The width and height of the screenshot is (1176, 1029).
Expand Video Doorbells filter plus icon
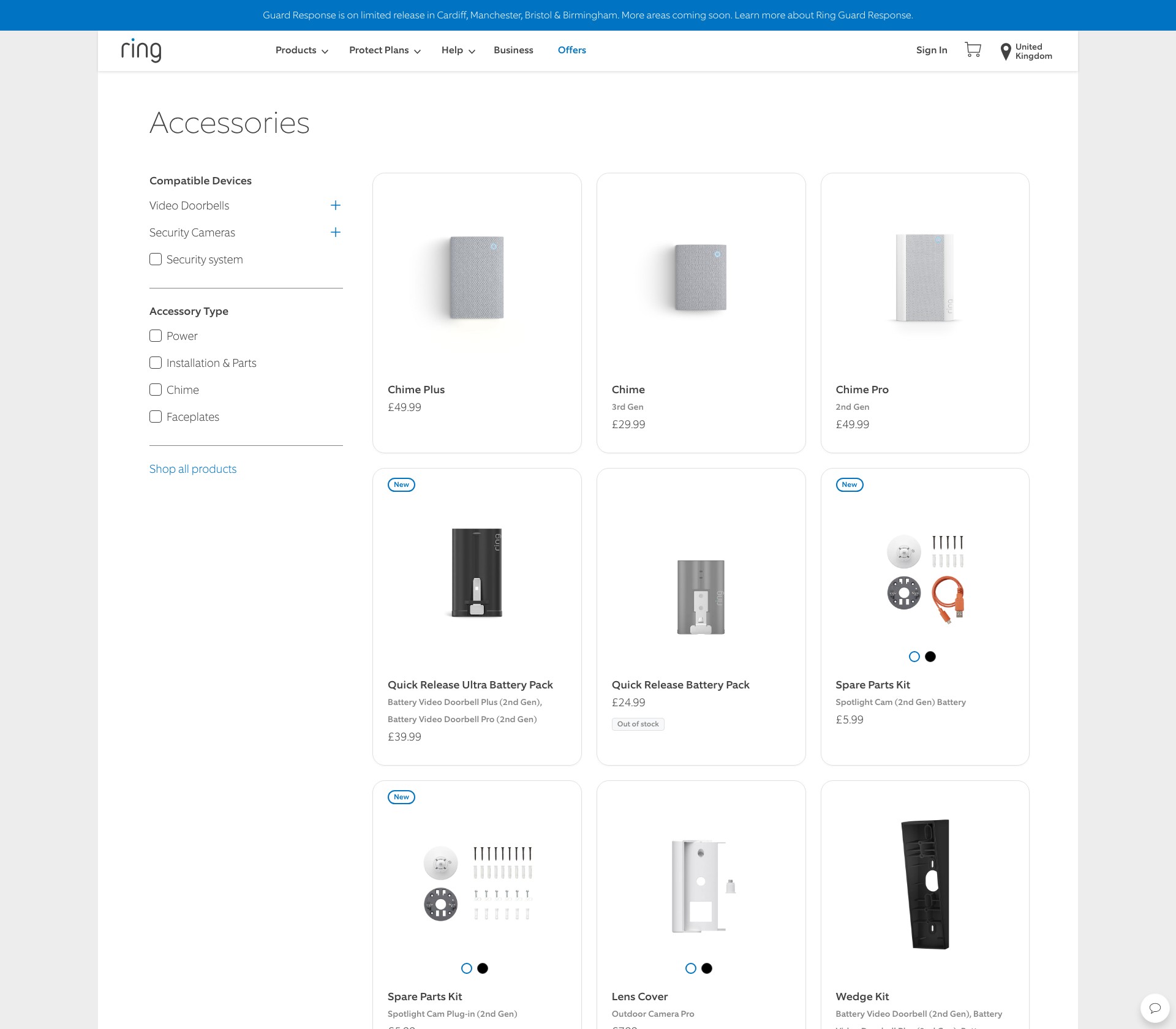click(x=335, y=206)
